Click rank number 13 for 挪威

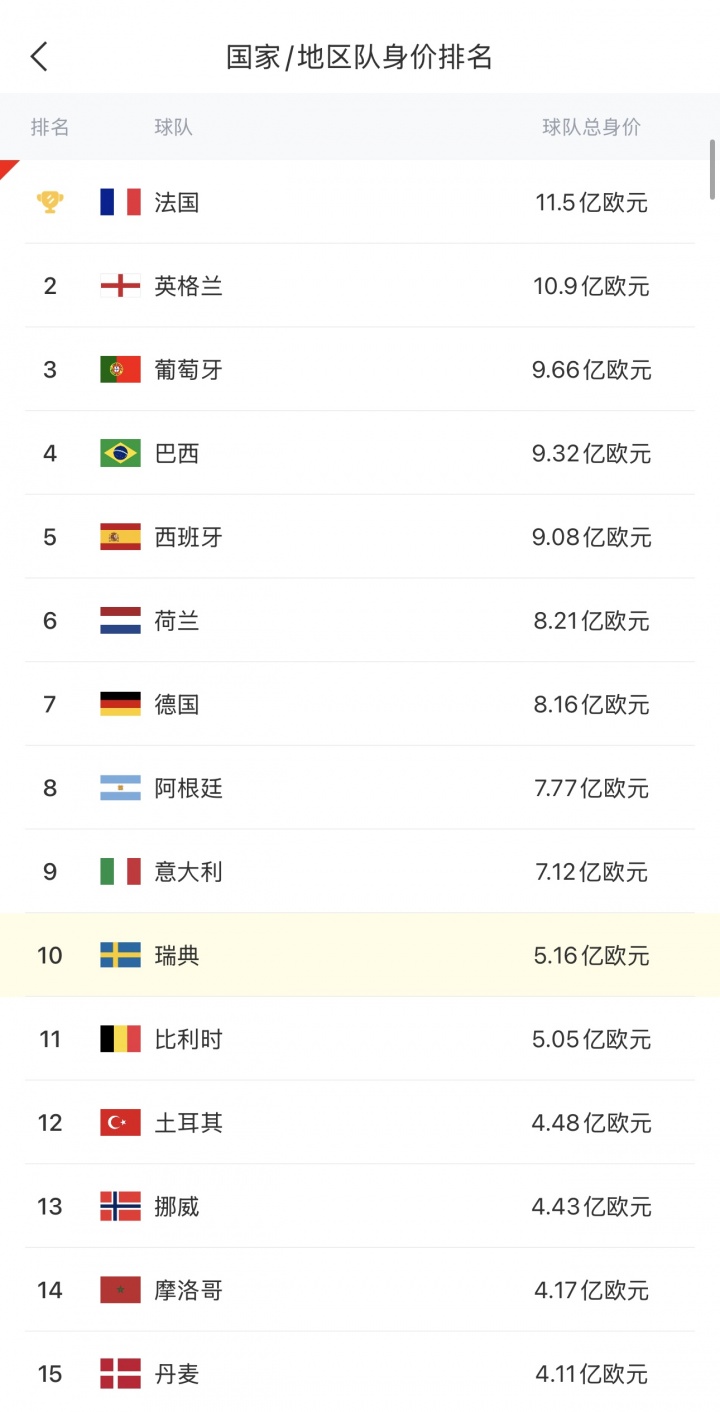50,1207
